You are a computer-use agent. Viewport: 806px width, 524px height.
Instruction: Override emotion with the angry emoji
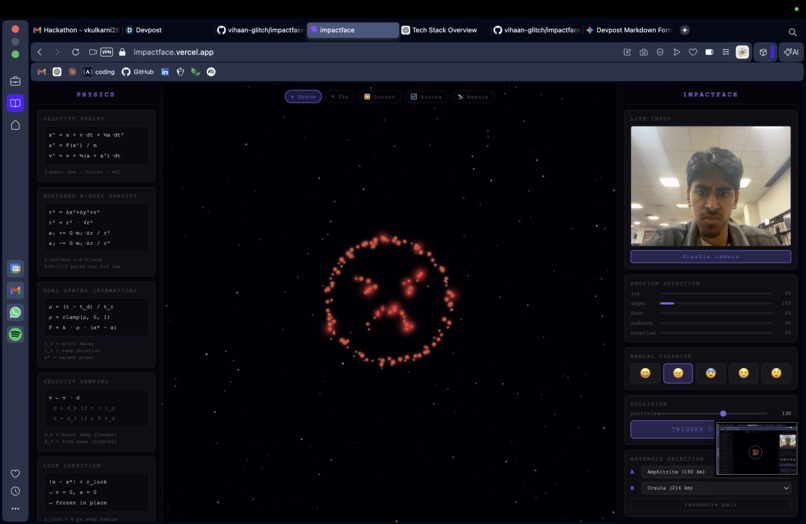coord(678,373)
